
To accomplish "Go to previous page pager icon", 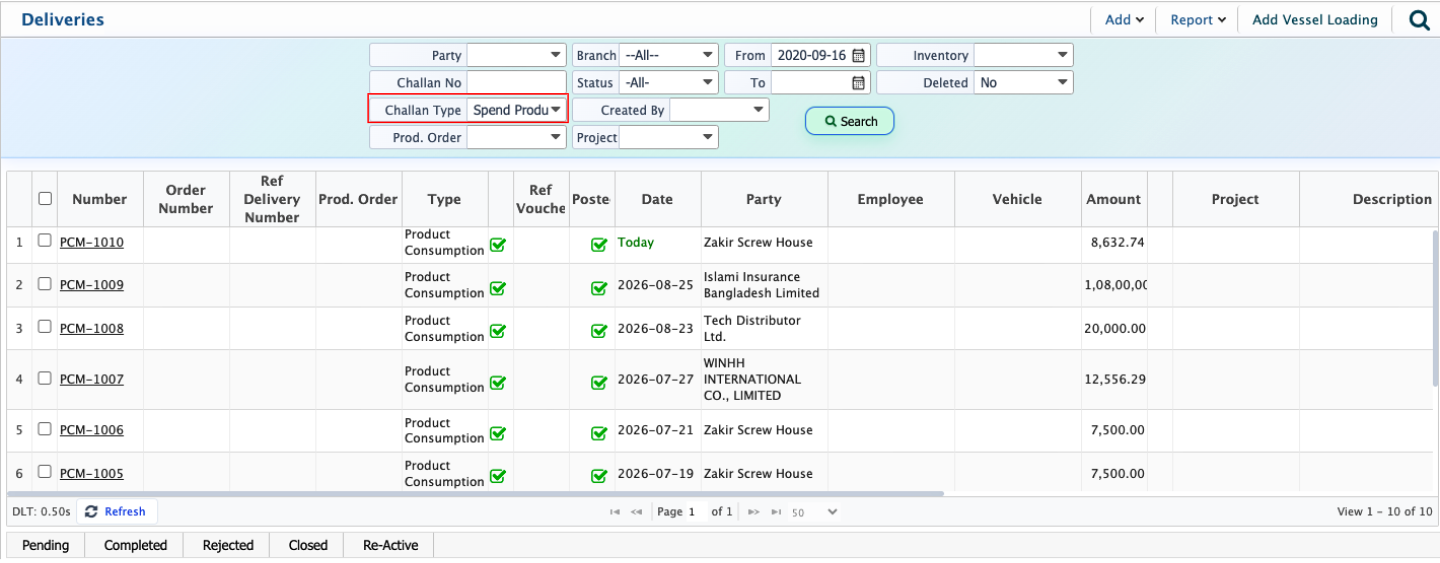I will coord(636,512).
